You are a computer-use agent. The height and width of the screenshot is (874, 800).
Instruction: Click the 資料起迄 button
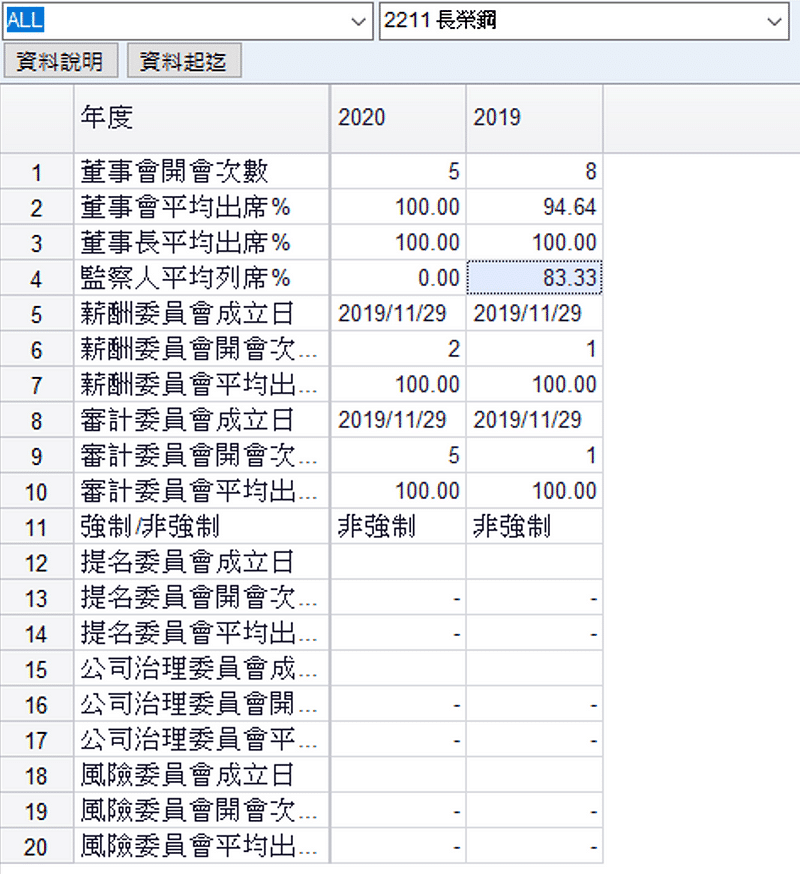183,62
